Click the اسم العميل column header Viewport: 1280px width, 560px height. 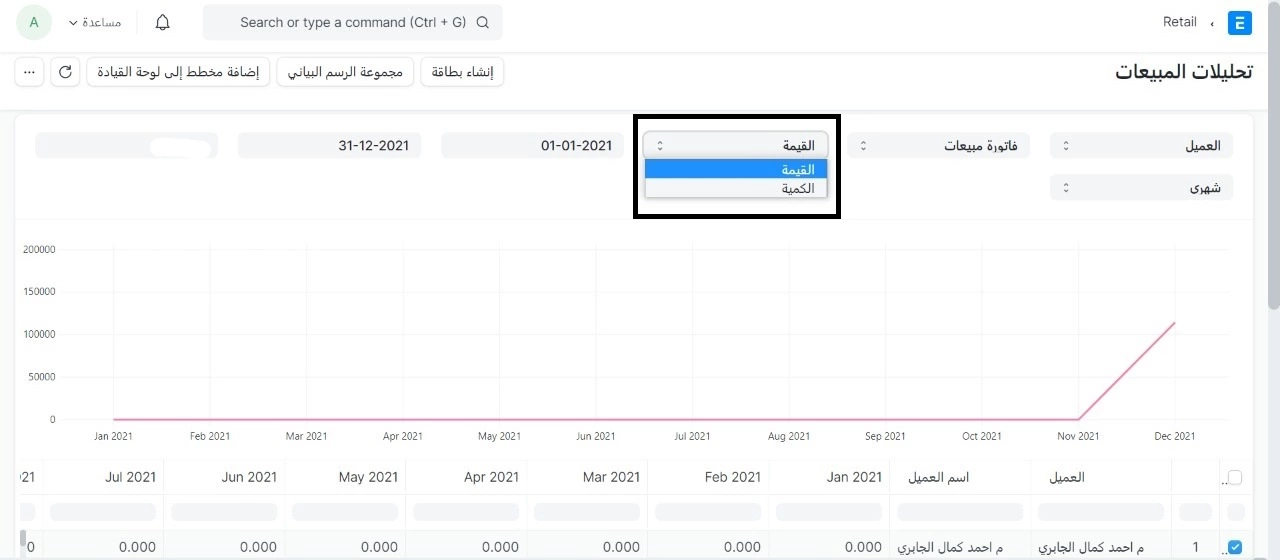[x=961, y=477]
